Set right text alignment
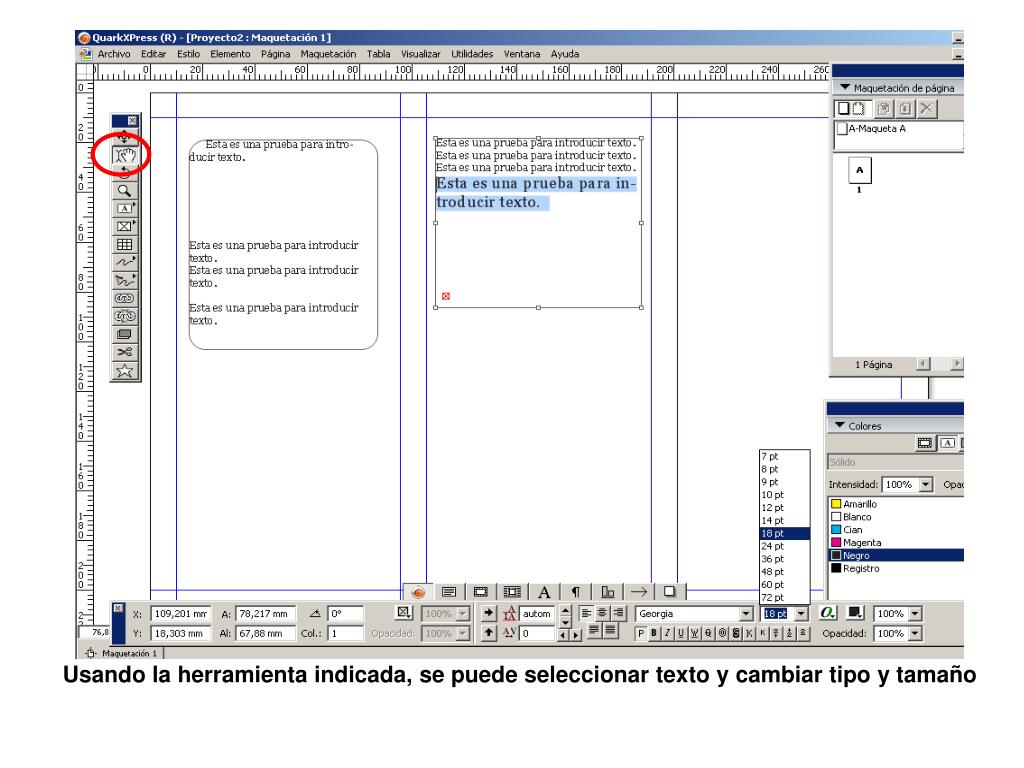The image size is (1024, 768). (617, 613)
